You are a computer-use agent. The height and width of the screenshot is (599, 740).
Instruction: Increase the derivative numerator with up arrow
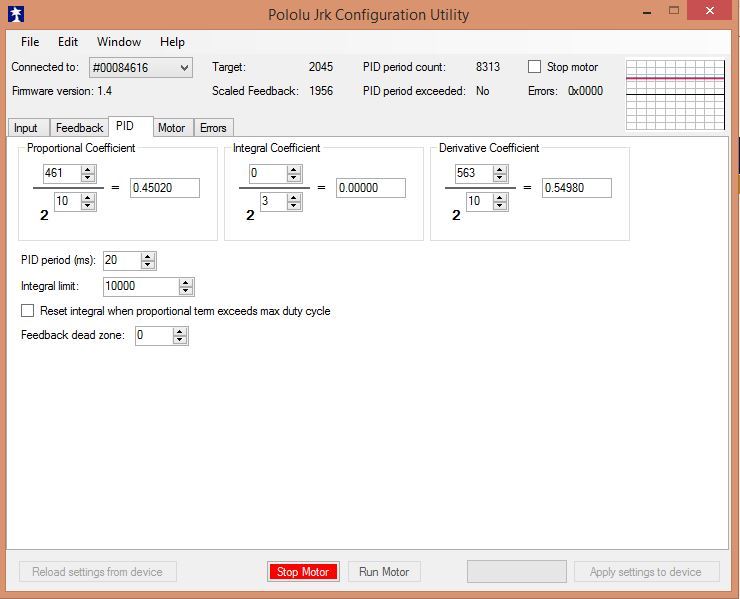click(x=500, y=169)
